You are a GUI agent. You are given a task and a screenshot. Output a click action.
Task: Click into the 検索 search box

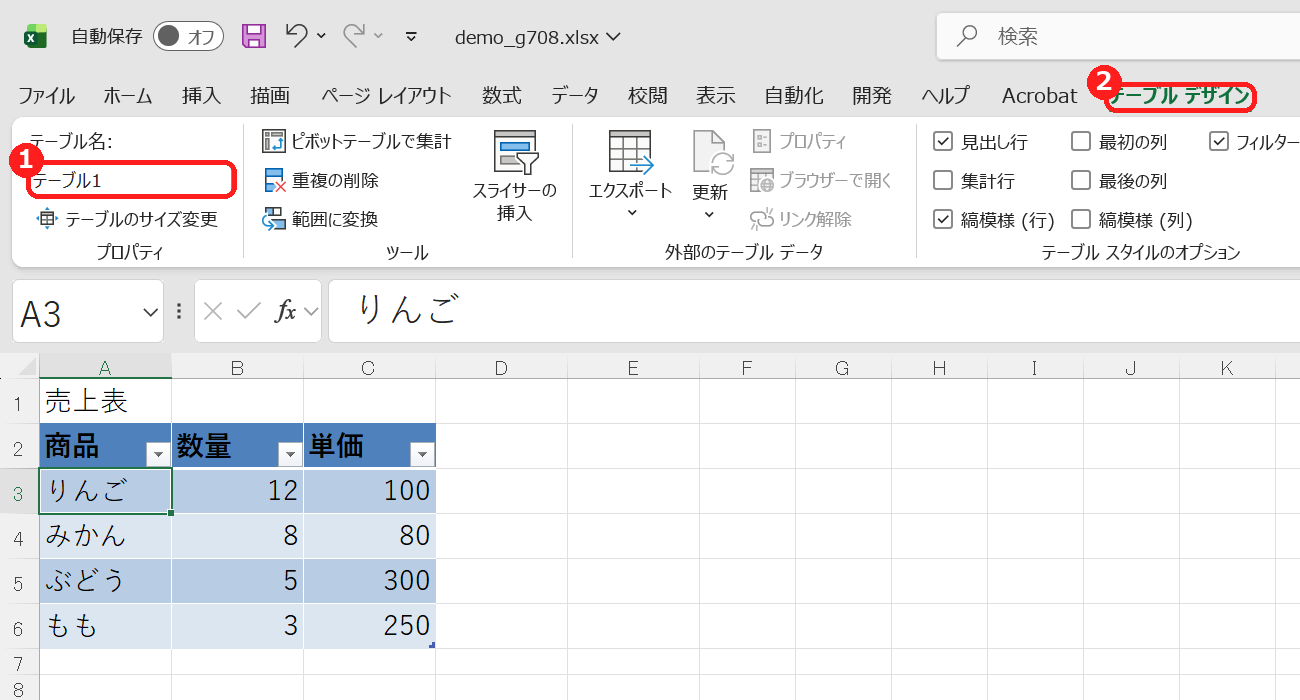point(1118,37)
